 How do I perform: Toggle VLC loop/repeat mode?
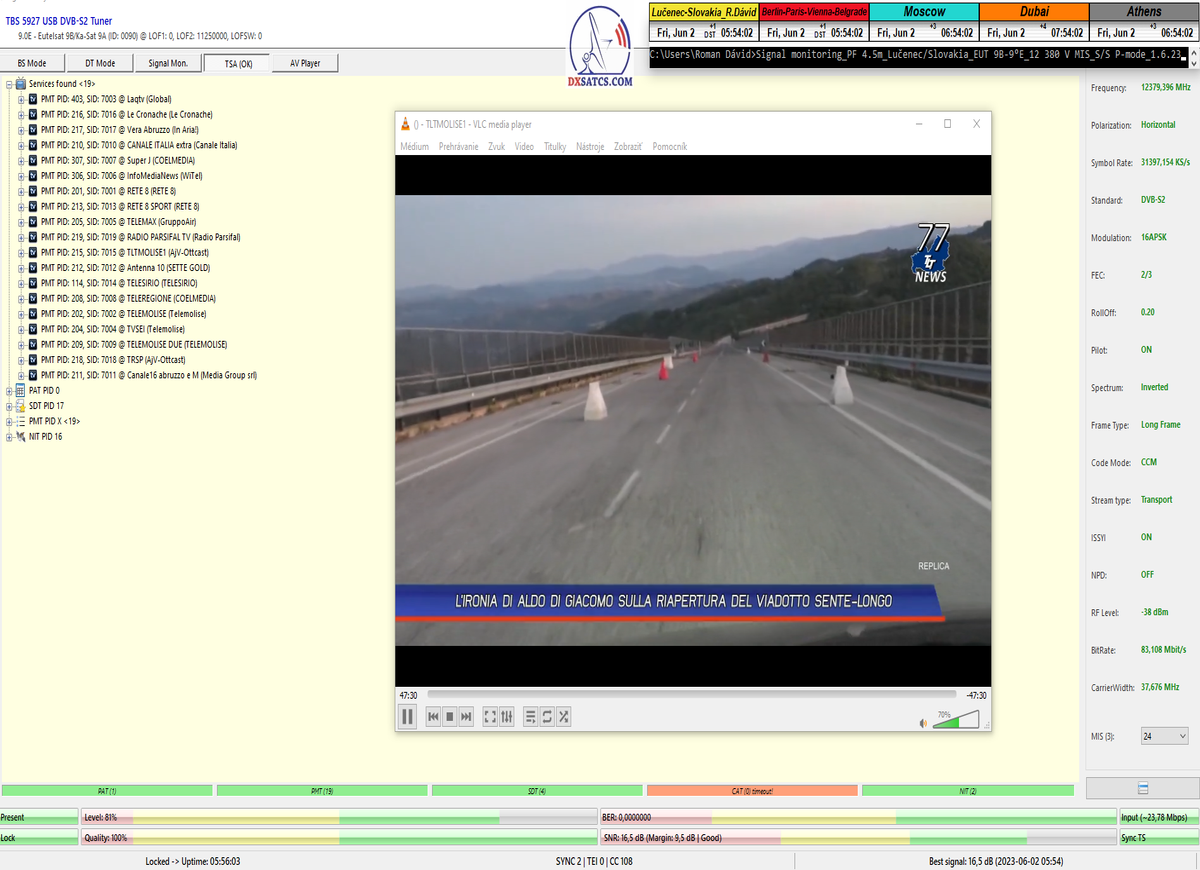tap(547, 716)
